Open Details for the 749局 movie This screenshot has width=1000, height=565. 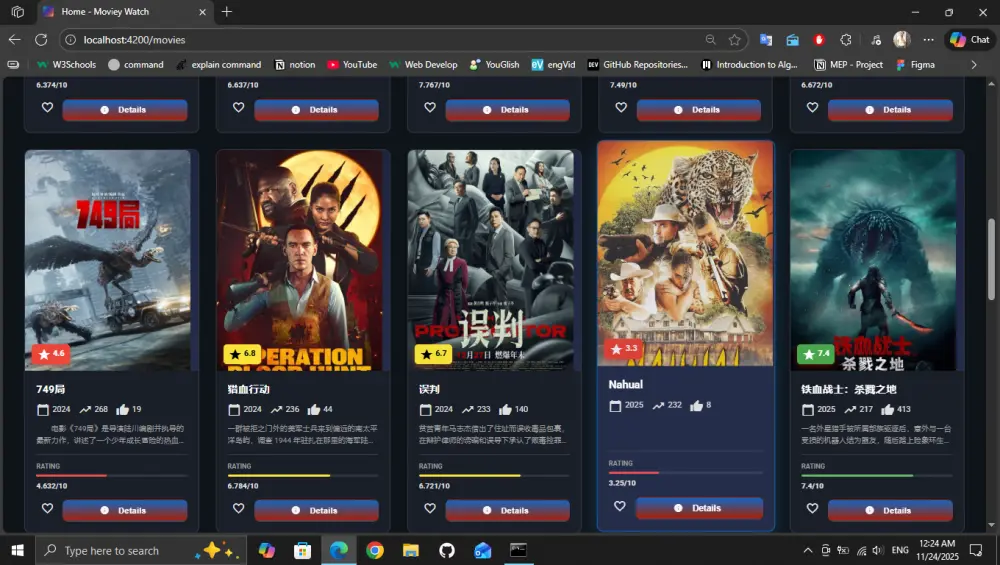pyautogui.click(x=125, y=510)
